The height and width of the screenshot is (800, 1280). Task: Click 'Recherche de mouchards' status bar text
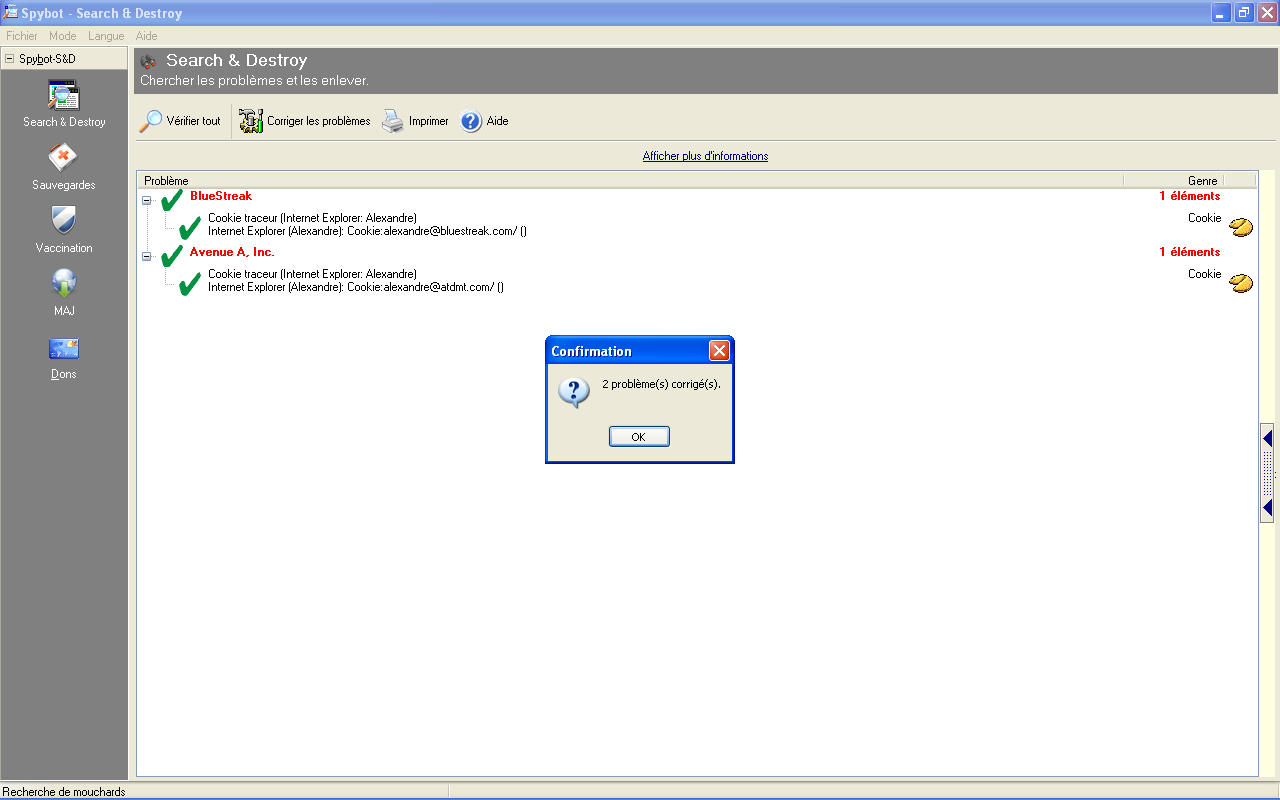click(x=64, y=792)
